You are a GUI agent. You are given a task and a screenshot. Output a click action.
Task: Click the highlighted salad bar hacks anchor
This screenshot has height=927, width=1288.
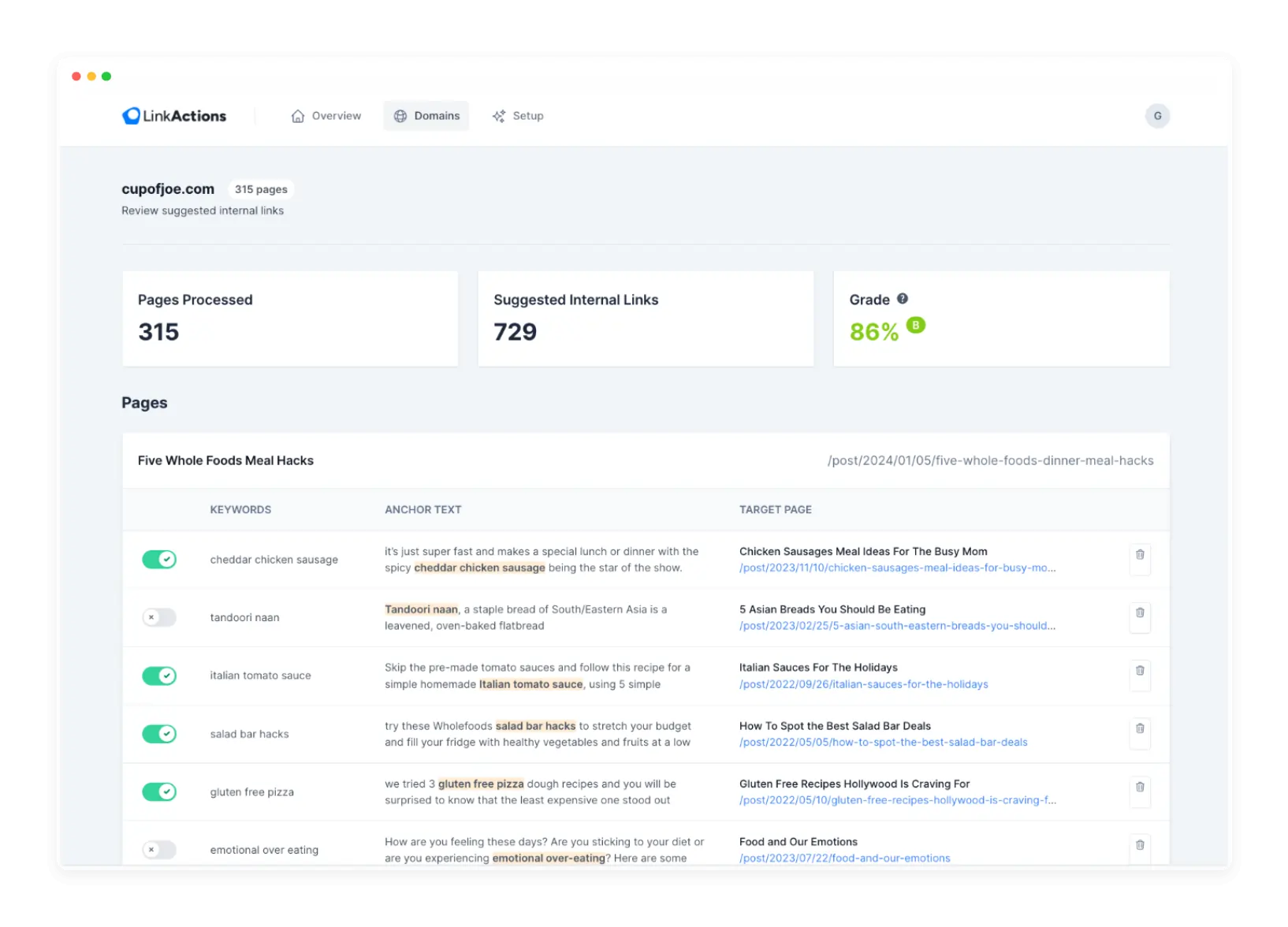pos(535,726)
